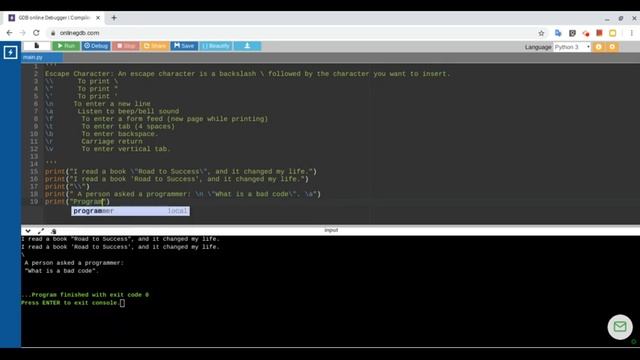
Task: Go back using the browser back arrow
Action: 9,33
